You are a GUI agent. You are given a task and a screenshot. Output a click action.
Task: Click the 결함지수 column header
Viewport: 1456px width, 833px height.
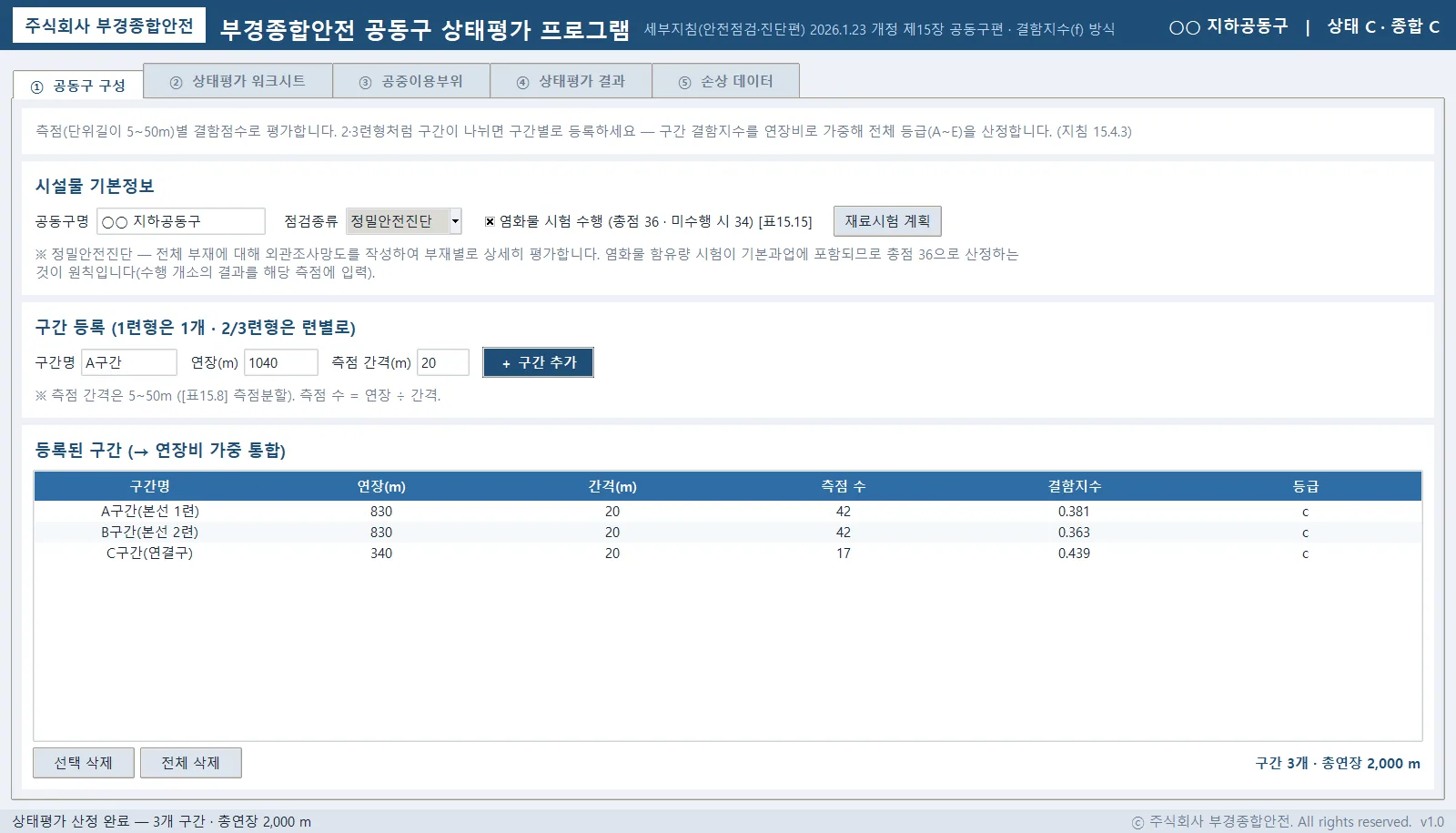(x=1075, y=486)
